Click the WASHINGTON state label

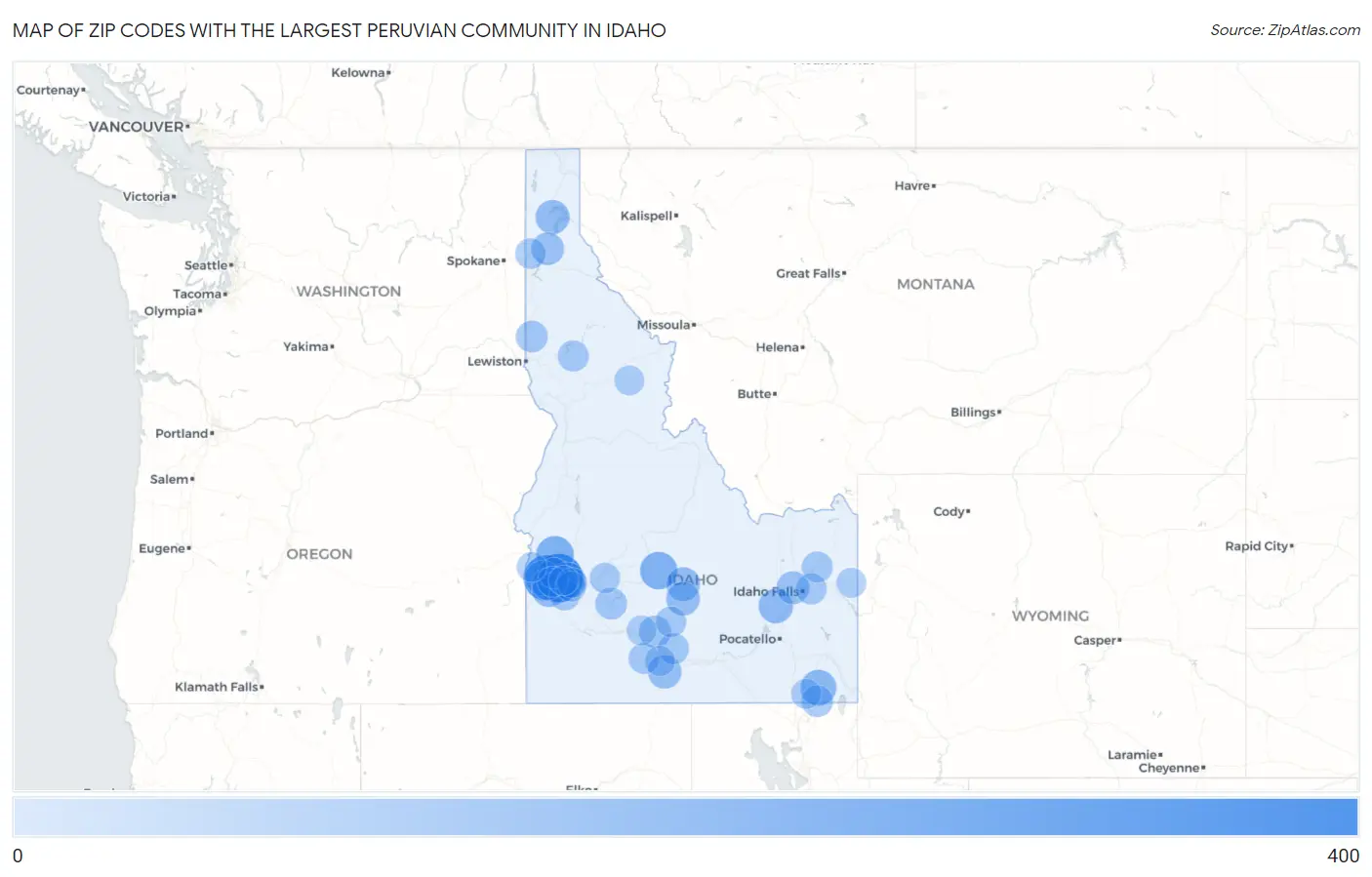click(x=348, y=291)
